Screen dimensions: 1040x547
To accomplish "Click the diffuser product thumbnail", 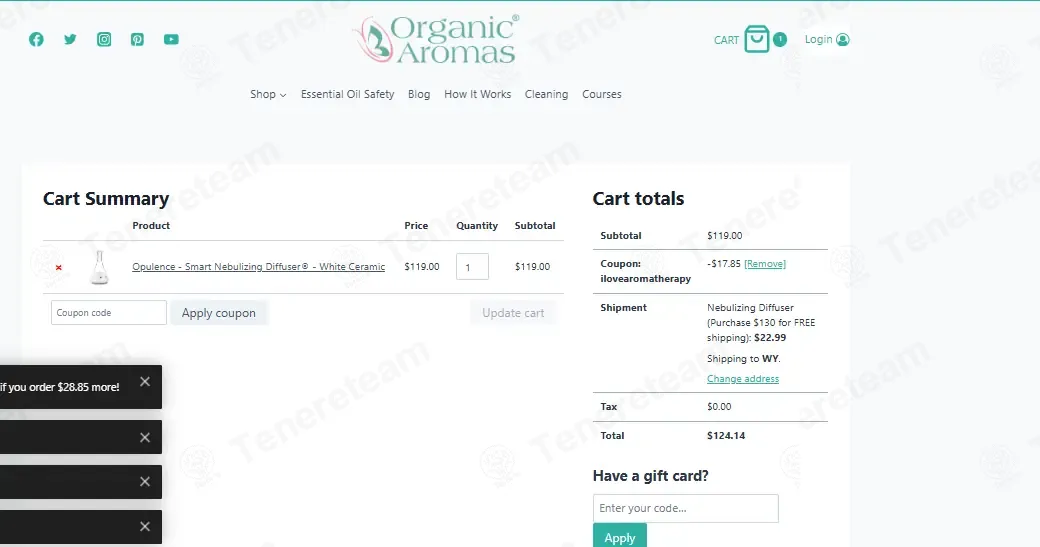I will point(99,267).
